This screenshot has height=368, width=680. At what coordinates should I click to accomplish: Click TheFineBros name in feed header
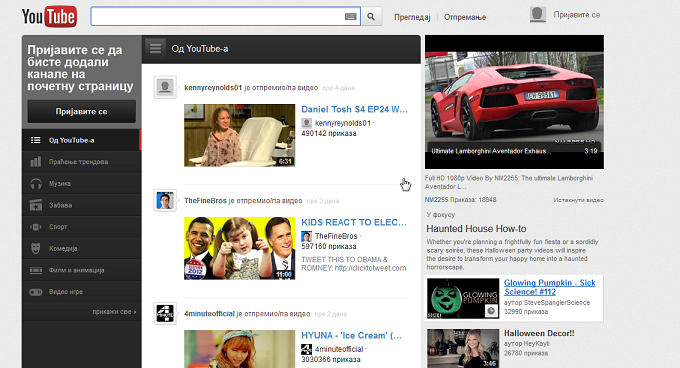coord(206,201)
